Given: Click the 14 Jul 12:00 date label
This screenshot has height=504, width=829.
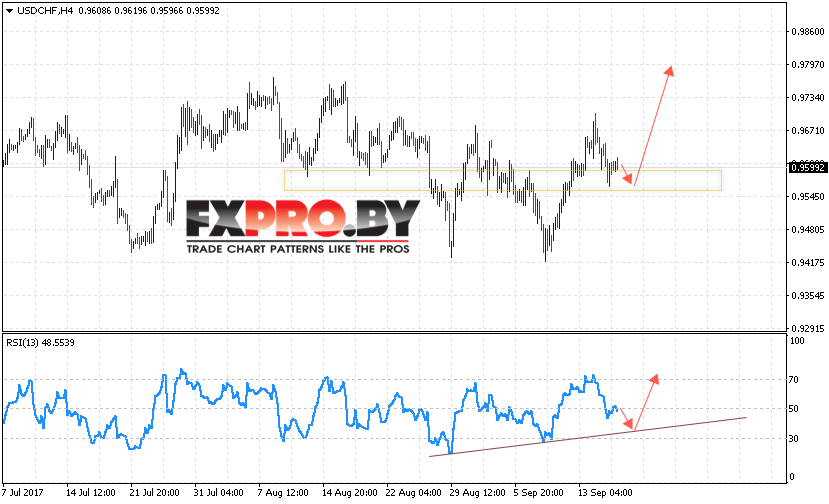Looking at the screenshot, I should coord(90,493).
